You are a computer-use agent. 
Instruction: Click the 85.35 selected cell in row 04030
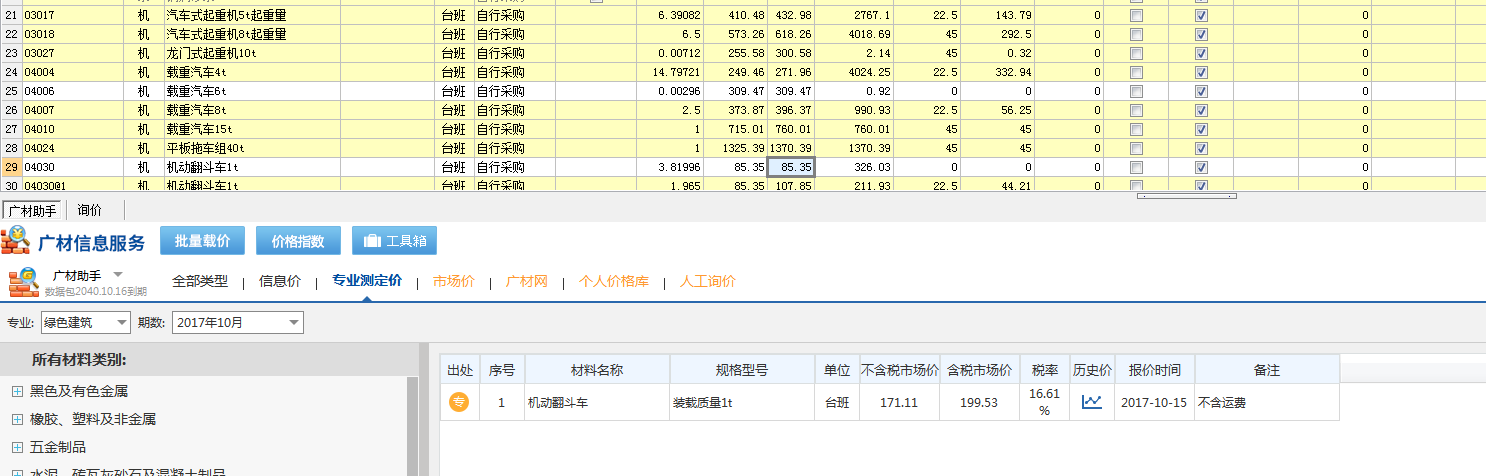pyautogui.click(x=791, y=167)
